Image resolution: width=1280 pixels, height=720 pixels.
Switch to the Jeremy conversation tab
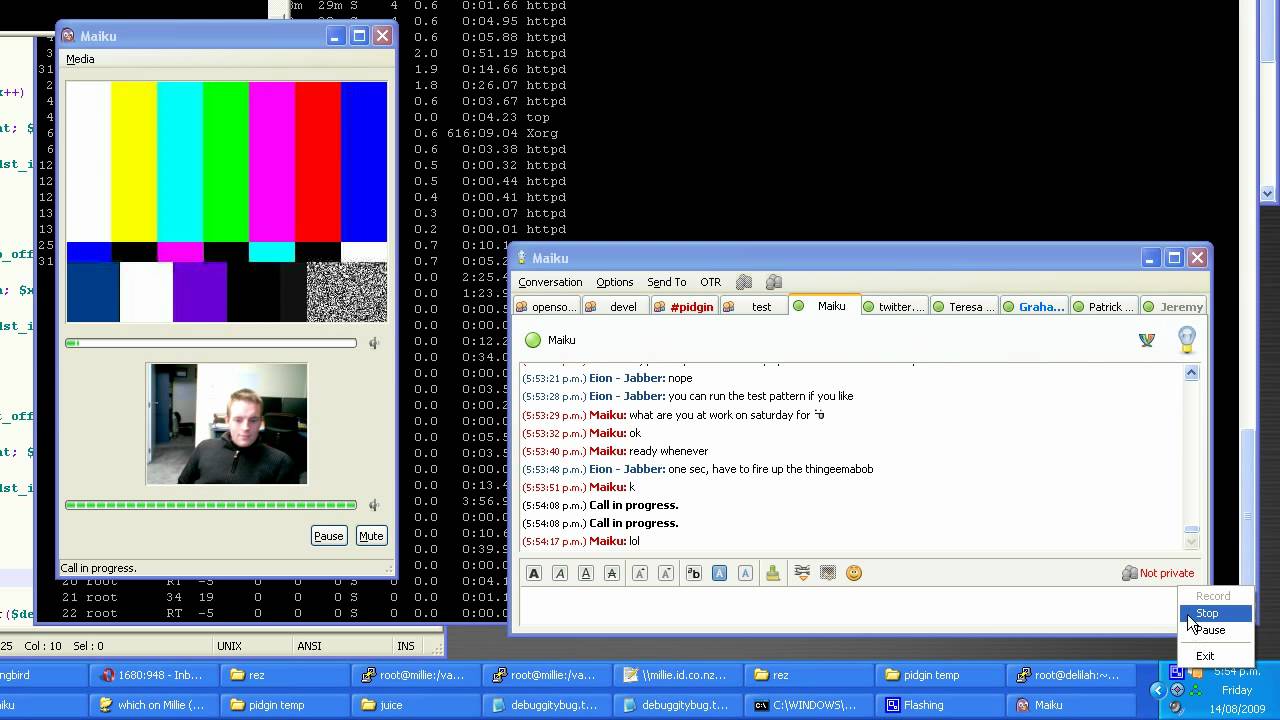point(1173,307)
